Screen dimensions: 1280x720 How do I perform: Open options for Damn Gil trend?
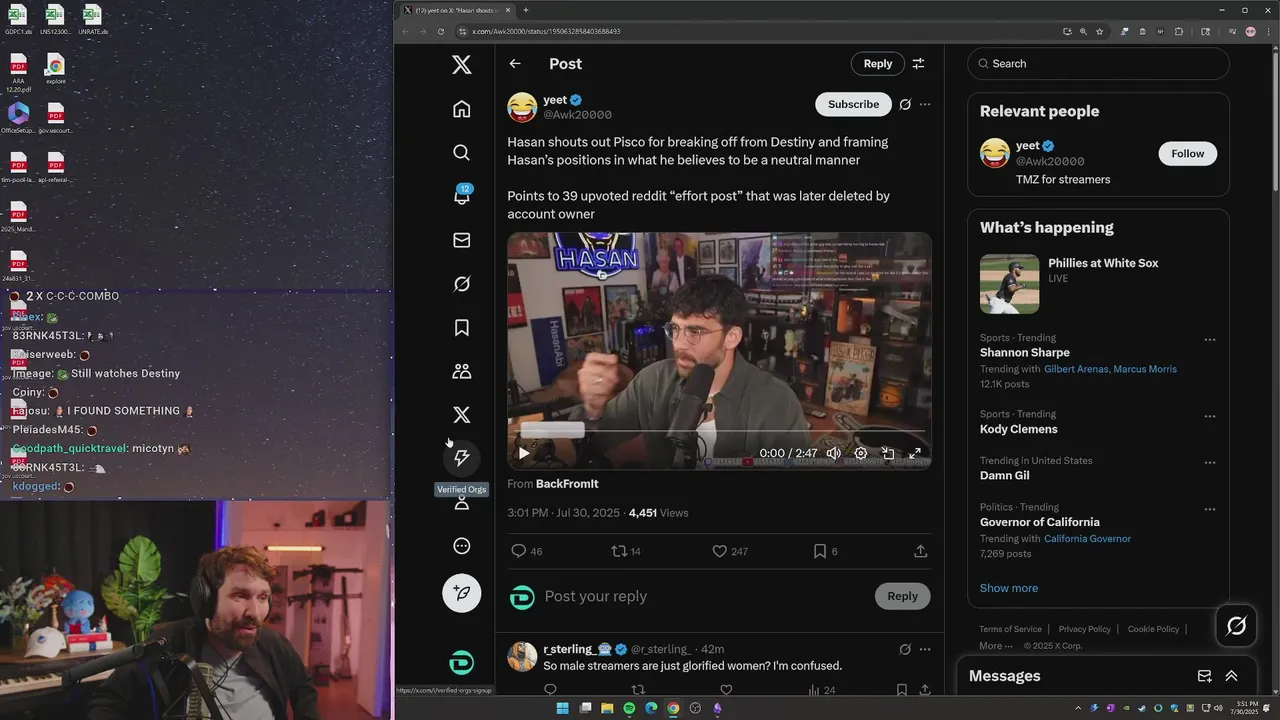click(x=1210, y=463)
